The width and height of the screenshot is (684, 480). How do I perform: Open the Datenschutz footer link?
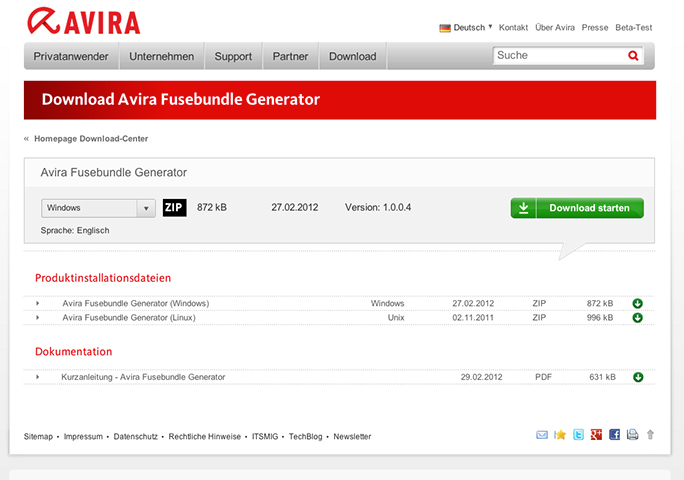coord(136,436)
